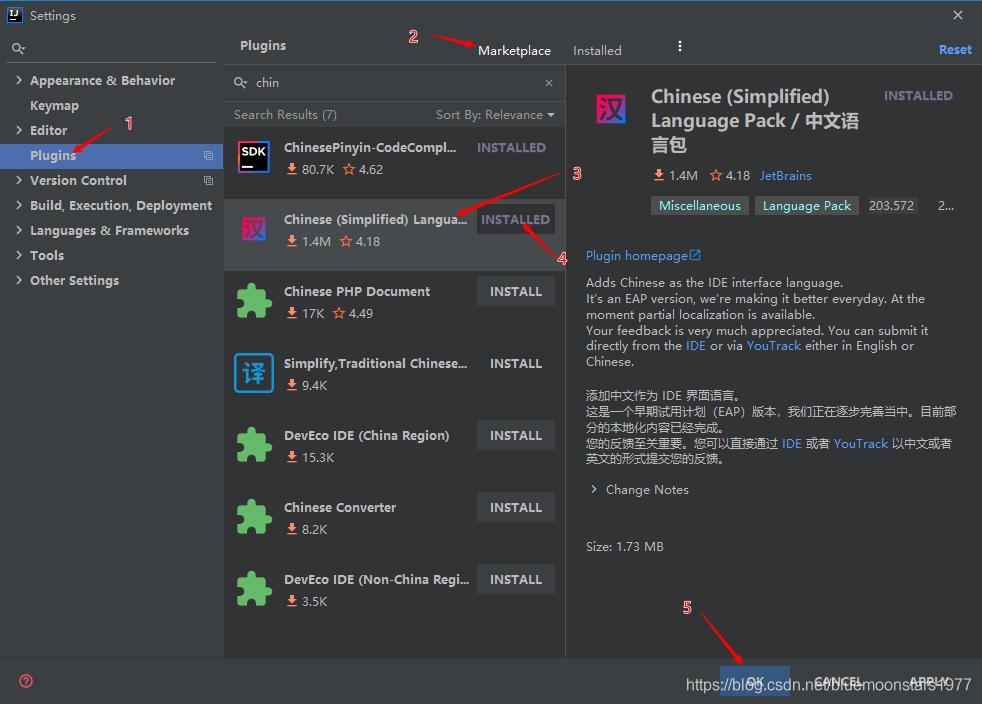The width and height of the screenshot is (982, 704).
Task: Click the YouTrack link in Chinese description
Action: [861, 443]
